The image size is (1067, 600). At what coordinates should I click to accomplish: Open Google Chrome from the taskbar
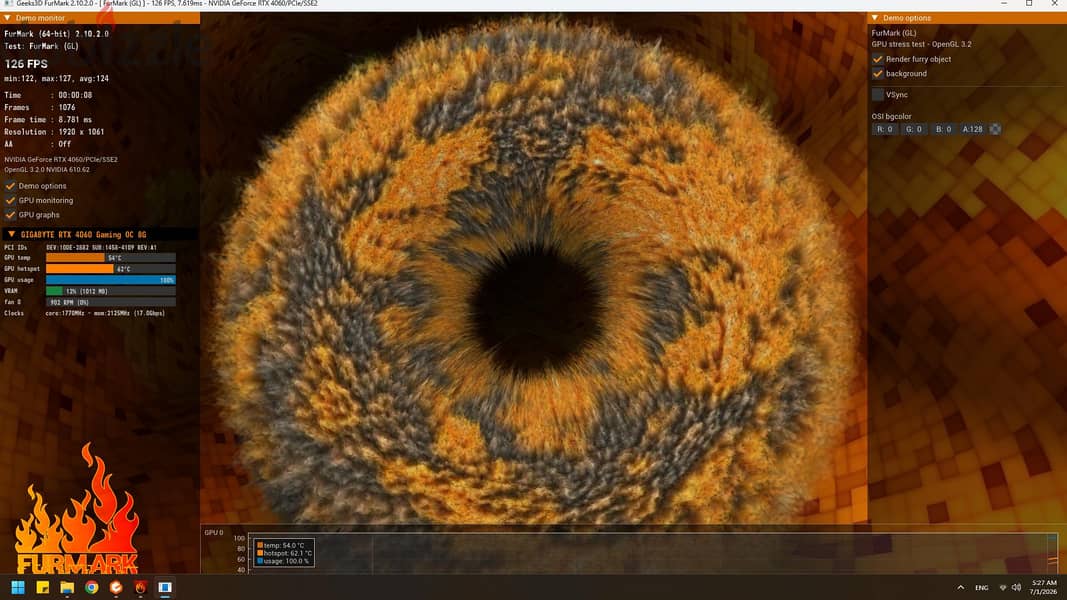(x=91, y=587)
